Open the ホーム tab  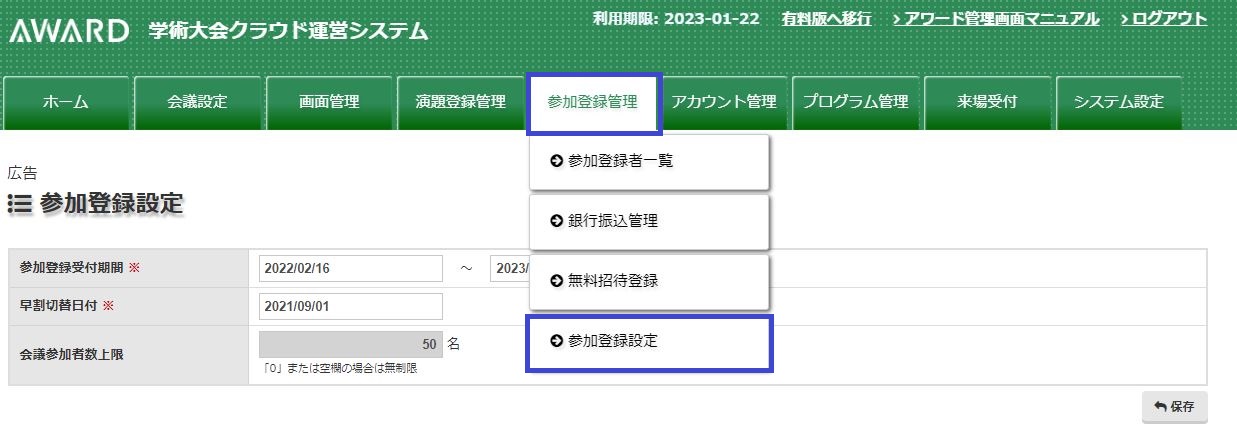coord(66,102)
